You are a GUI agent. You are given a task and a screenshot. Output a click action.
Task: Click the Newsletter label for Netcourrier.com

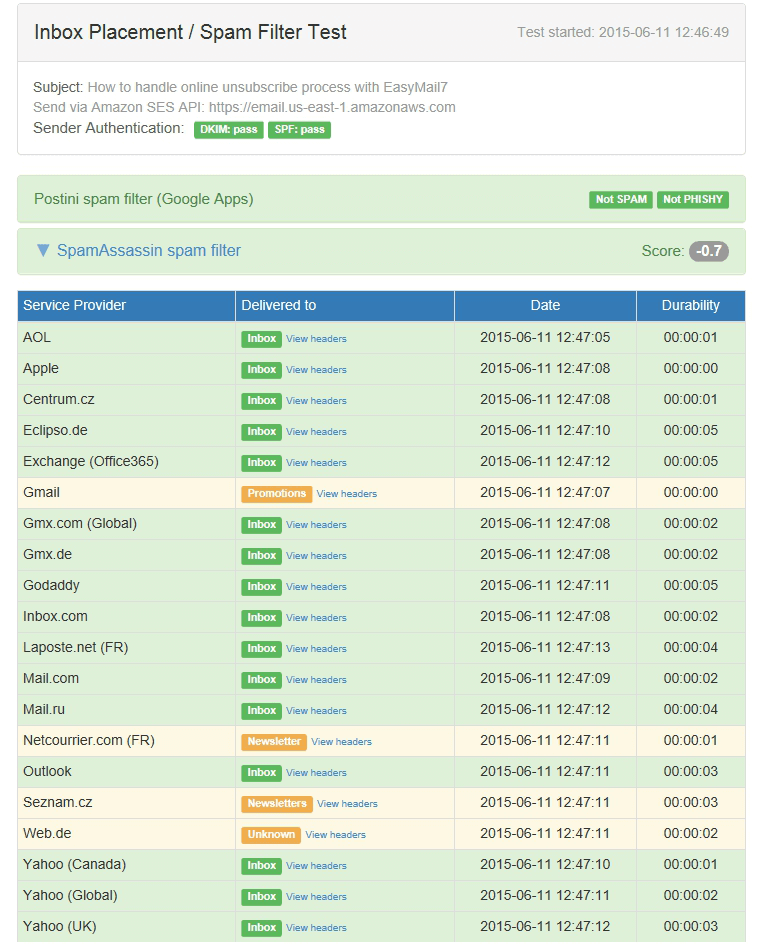coord(274,742)
